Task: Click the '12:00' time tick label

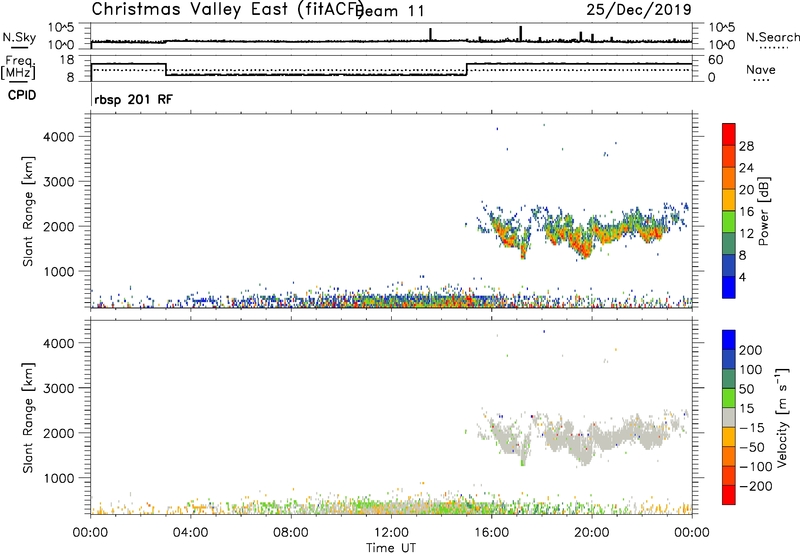Action: (x=391, y=533)
